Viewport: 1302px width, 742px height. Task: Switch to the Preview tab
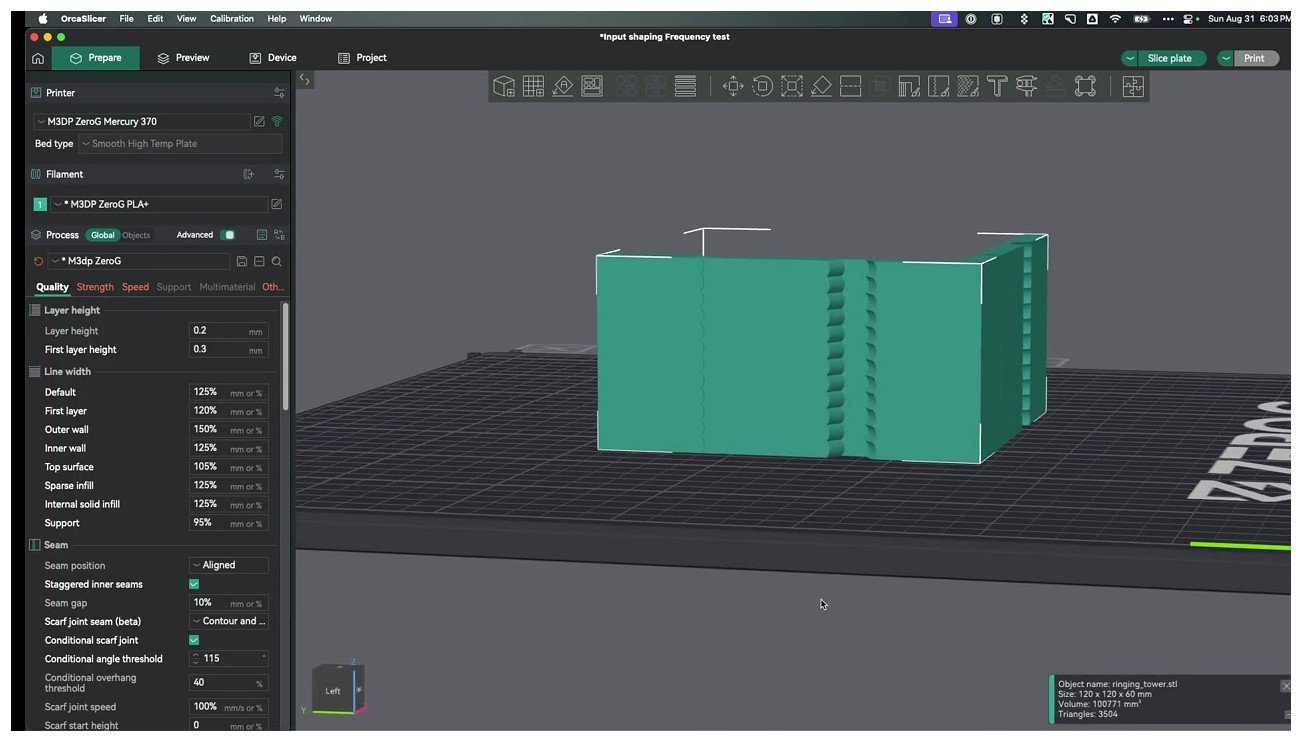click(183, 58)
